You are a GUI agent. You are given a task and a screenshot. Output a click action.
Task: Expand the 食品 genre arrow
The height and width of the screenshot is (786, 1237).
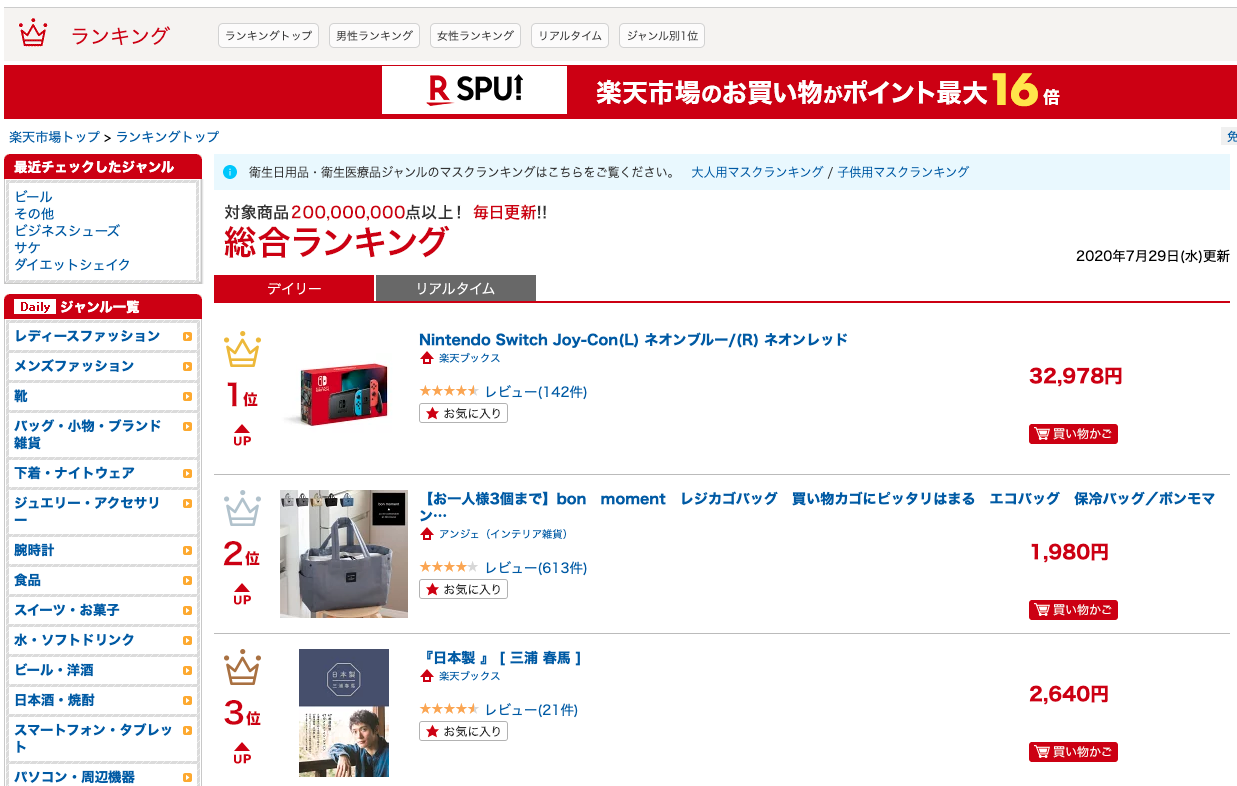[187, 580]
